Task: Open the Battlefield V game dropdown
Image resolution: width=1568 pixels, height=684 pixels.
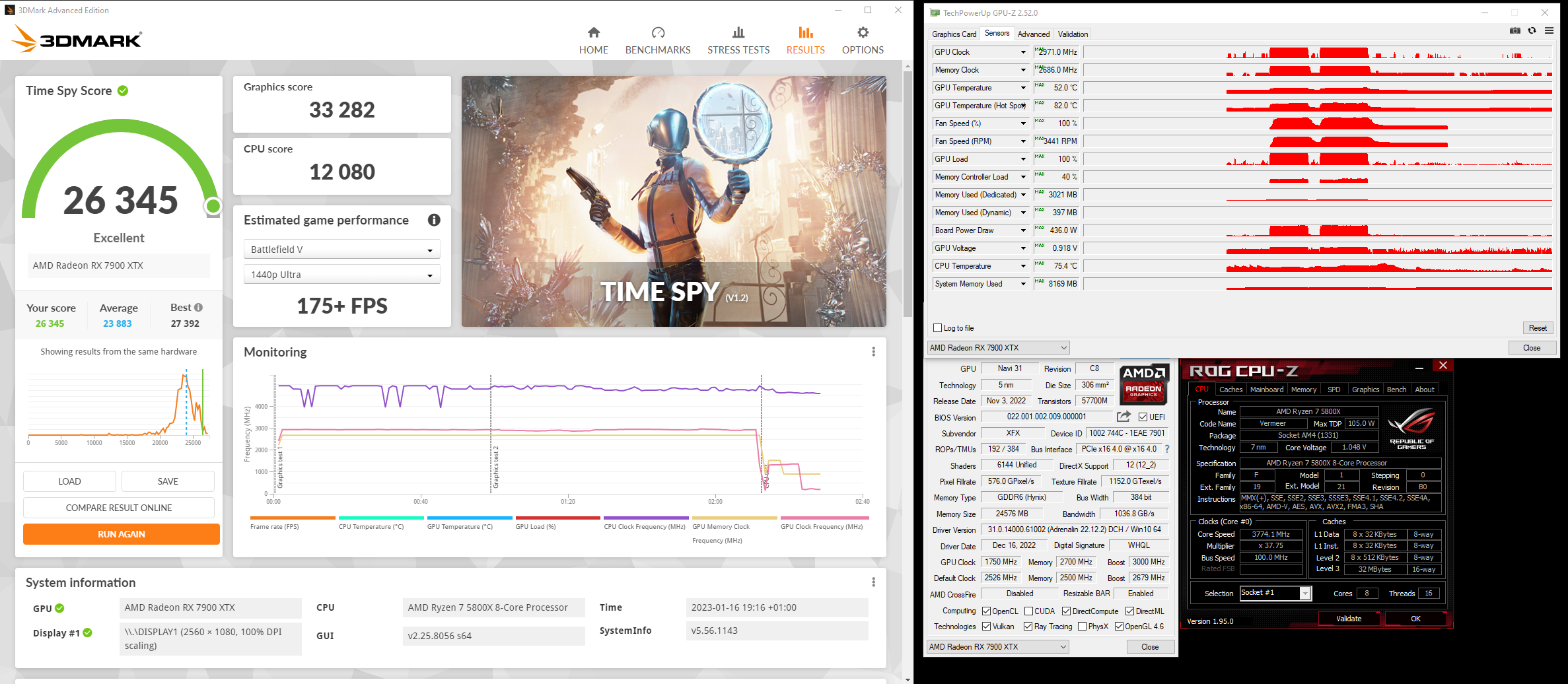Action: 341,250
